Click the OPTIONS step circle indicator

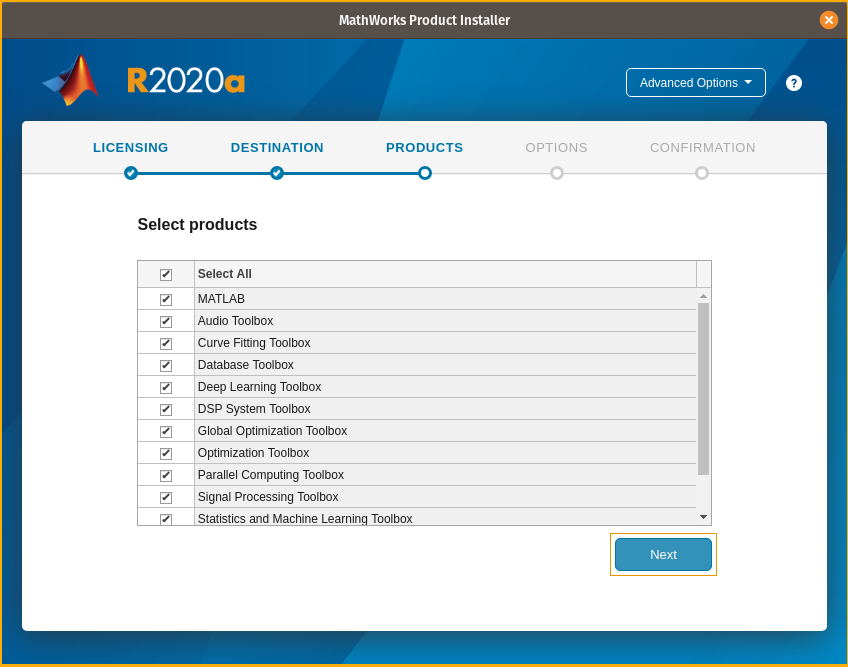[x=556, y=173]
